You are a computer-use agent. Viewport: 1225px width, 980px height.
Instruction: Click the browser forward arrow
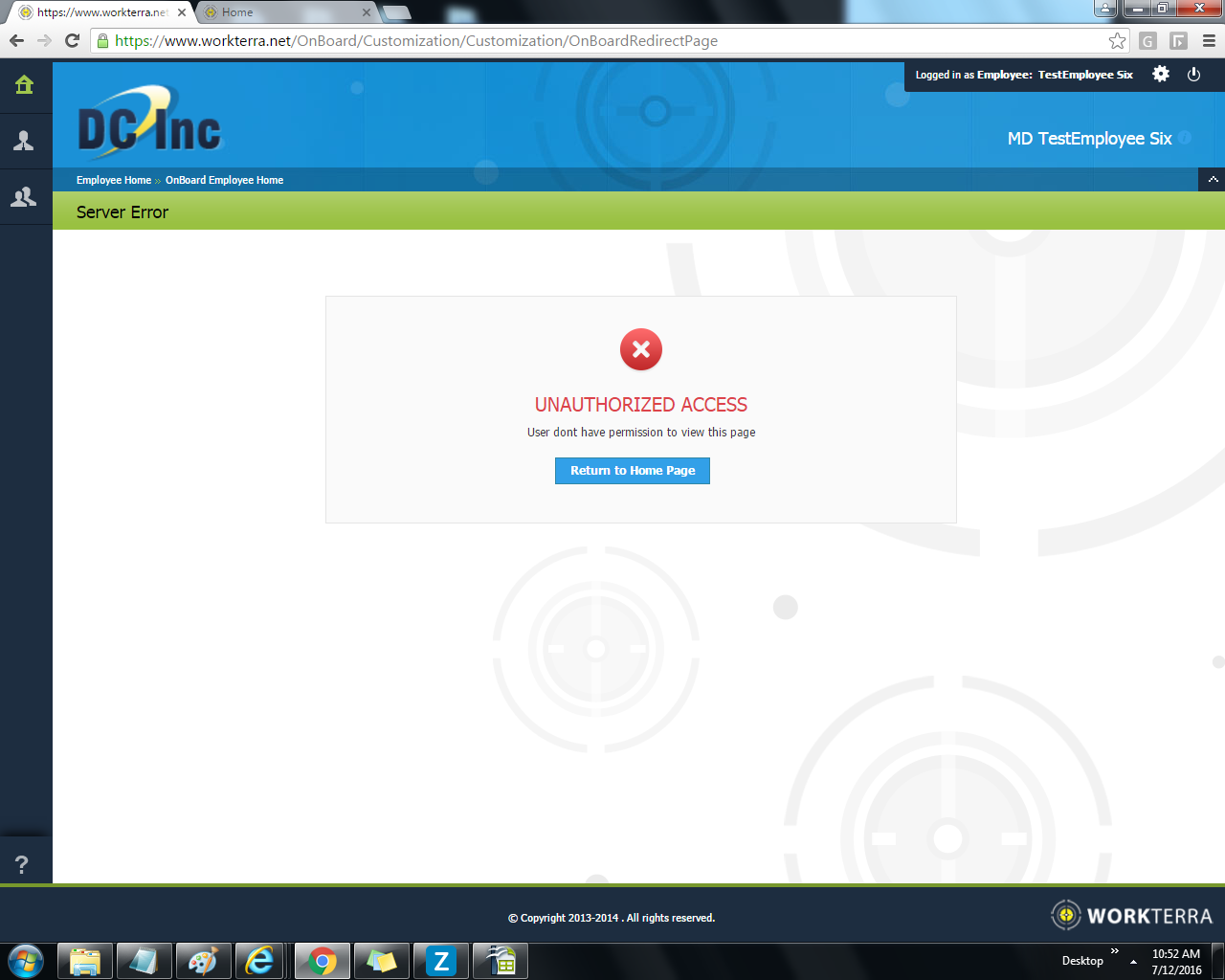pos(44,40)
